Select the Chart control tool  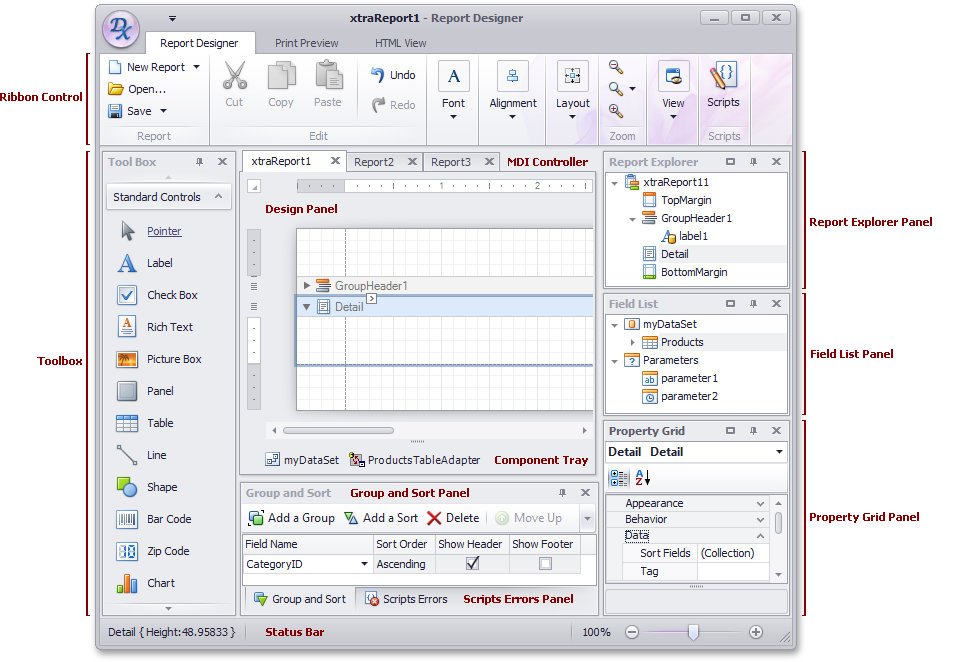(x=145, y=583)
